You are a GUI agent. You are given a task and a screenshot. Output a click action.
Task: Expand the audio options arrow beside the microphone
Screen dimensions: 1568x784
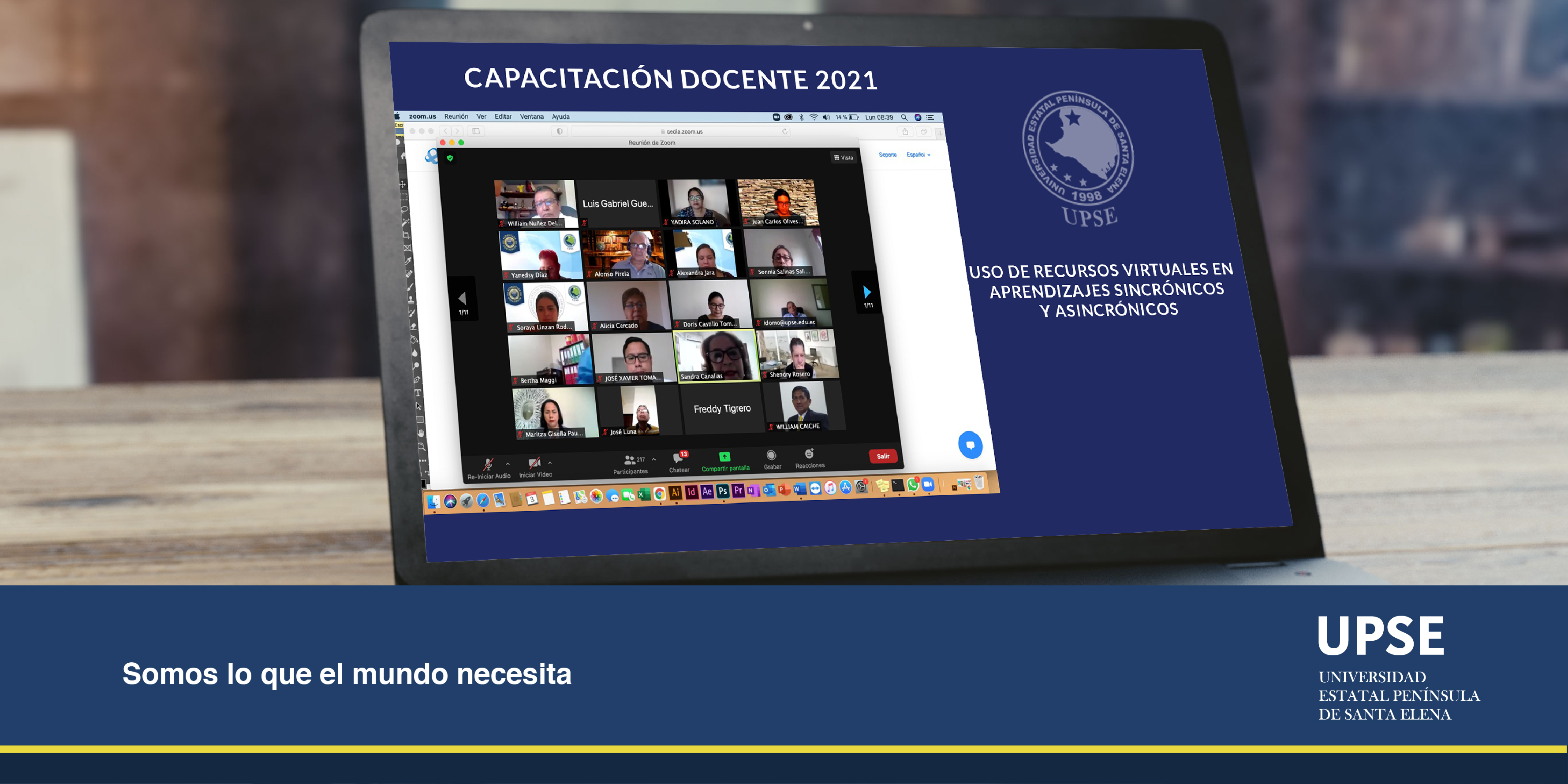coord(508,464)
